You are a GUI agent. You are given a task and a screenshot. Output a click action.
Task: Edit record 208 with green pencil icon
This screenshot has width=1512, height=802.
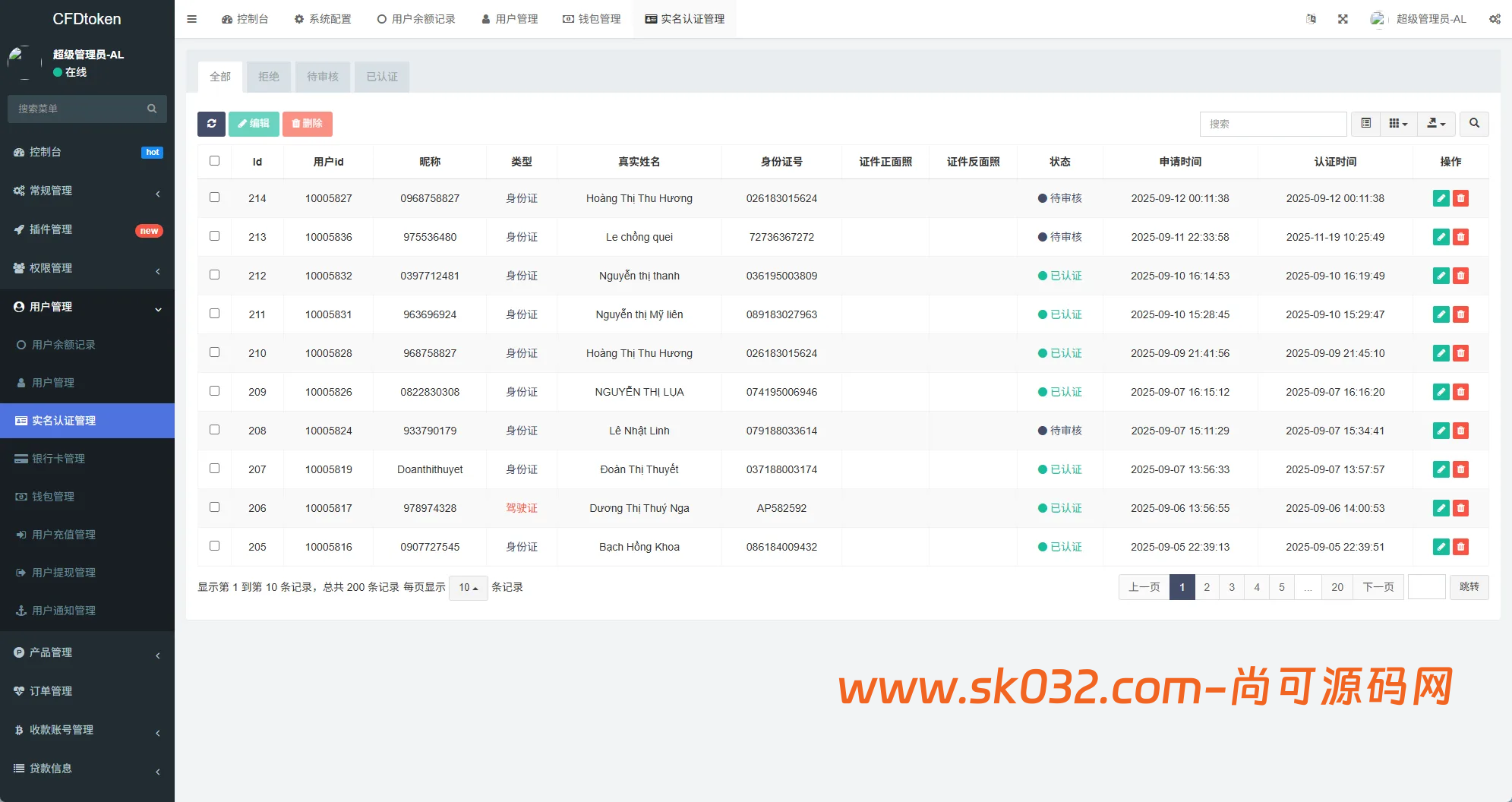click(1441, 431)
